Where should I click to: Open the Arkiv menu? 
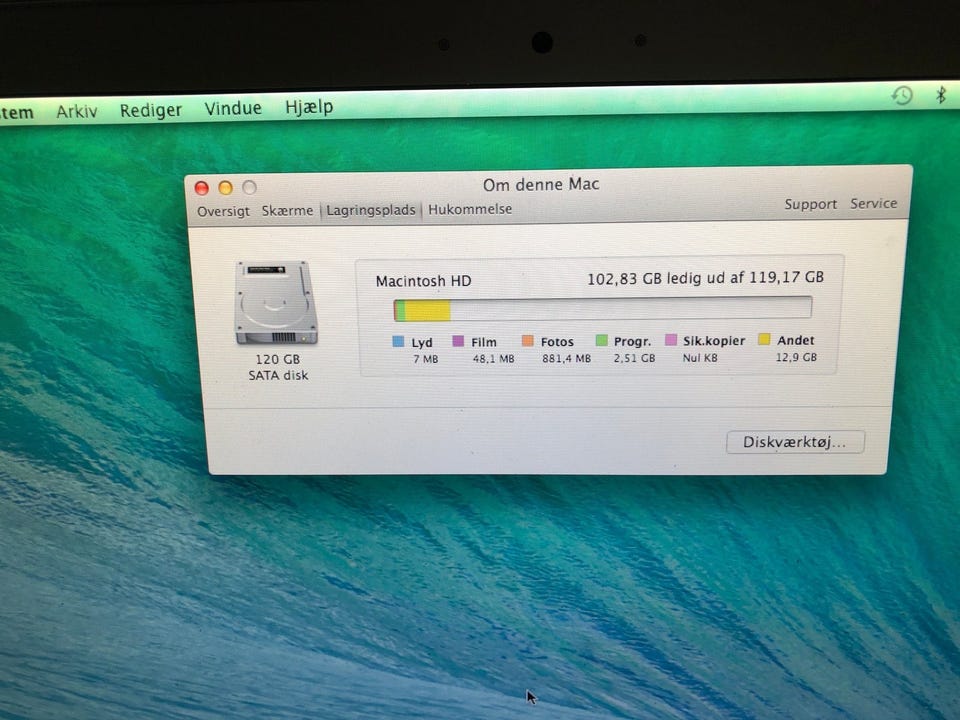(77, 111)
